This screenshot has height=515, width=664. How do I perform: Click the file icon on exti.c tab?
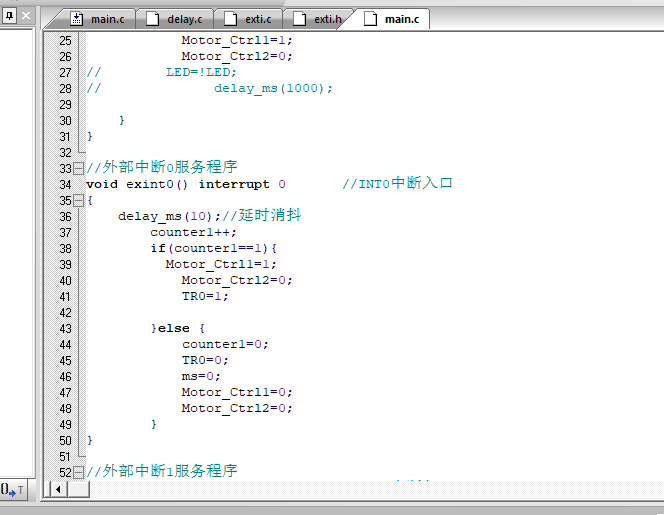point(230,19)
